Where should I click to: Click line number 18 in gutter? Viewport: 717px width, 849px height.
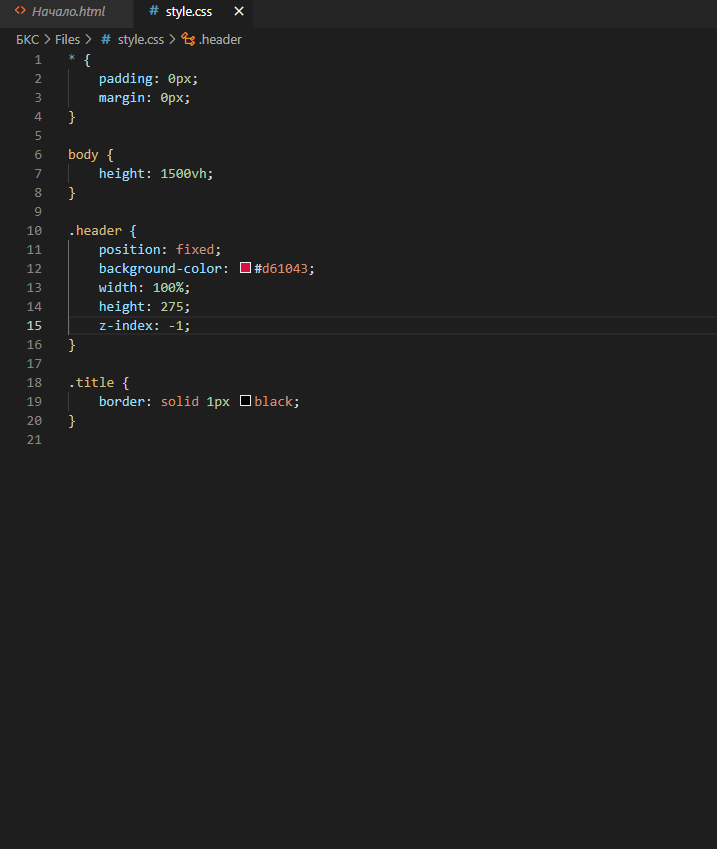pyautogui.click(x=34, y=383)
